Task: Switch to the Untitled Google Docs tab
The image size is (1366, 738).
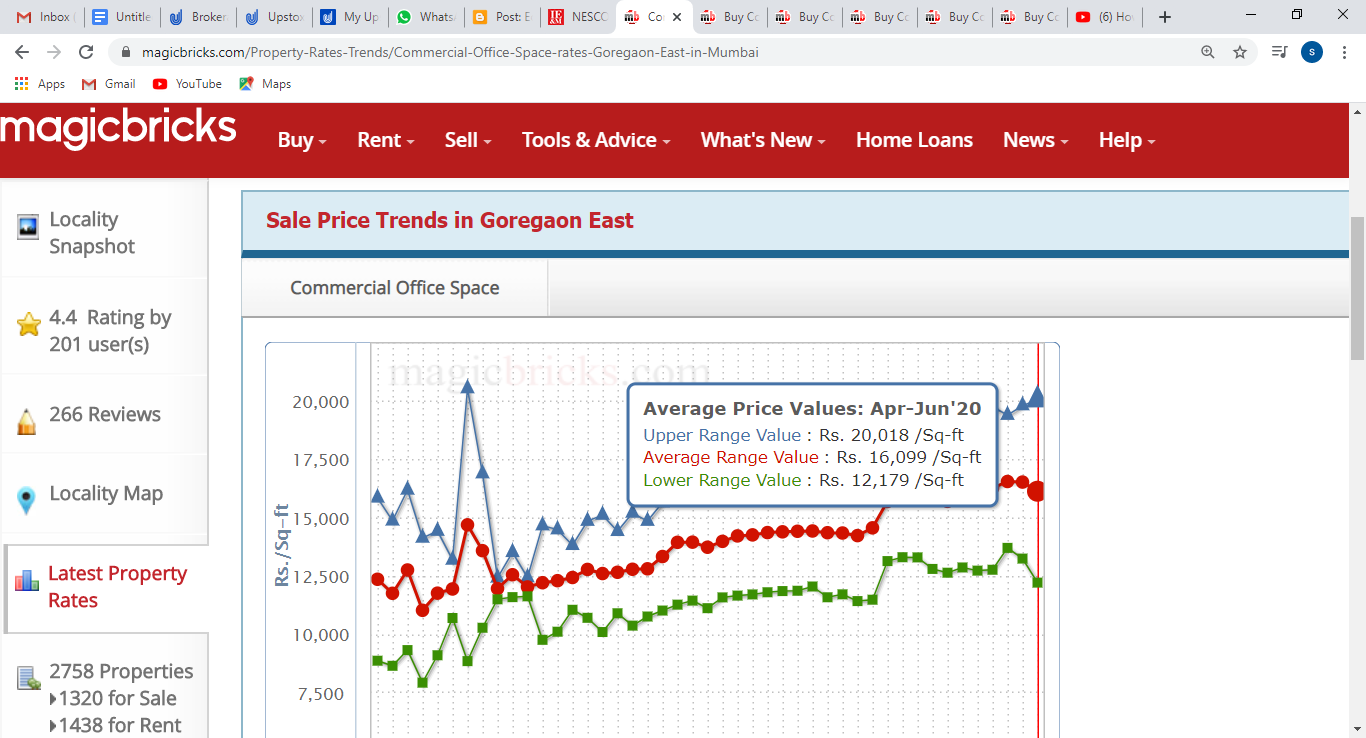Action: 122,17
